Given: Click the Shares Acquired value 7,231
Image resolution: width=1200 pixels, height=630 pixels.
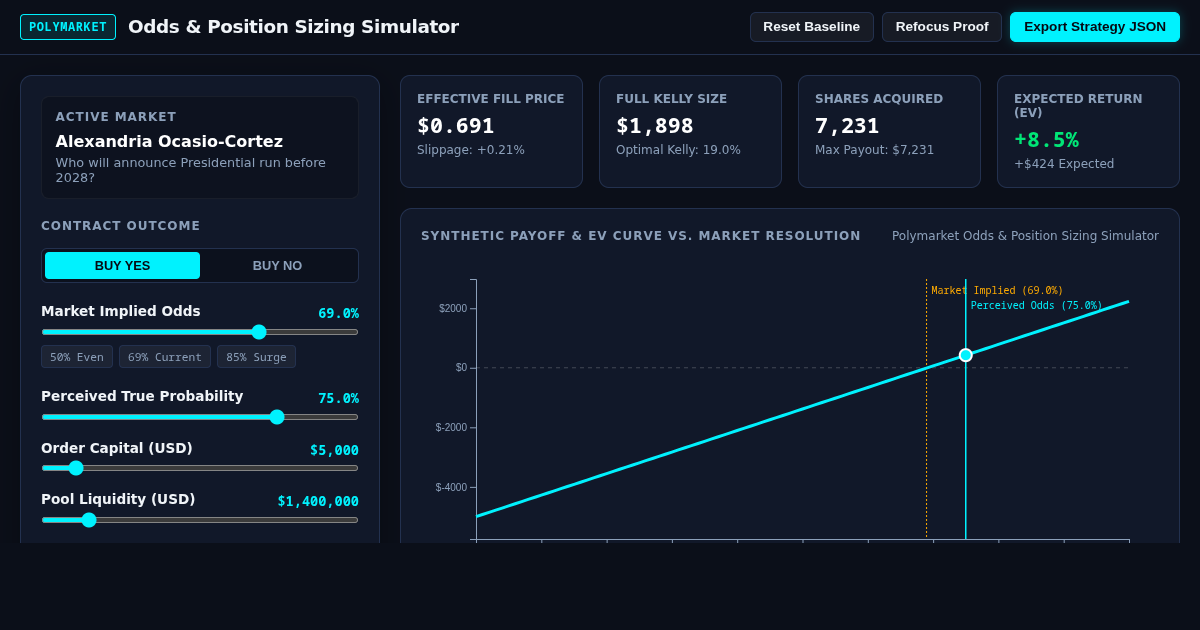Looking at the screenshot, I should (x=847, y=126).
